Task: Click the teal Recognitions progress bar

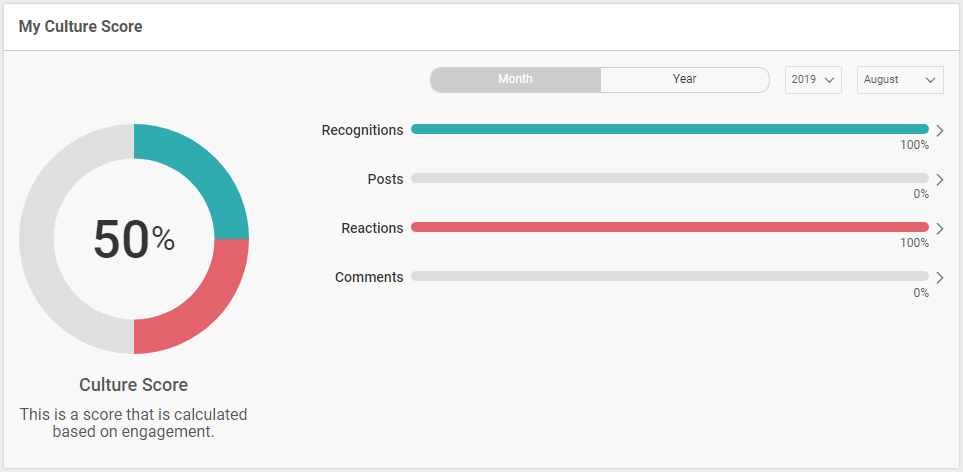Action: [x=669, y=129]
